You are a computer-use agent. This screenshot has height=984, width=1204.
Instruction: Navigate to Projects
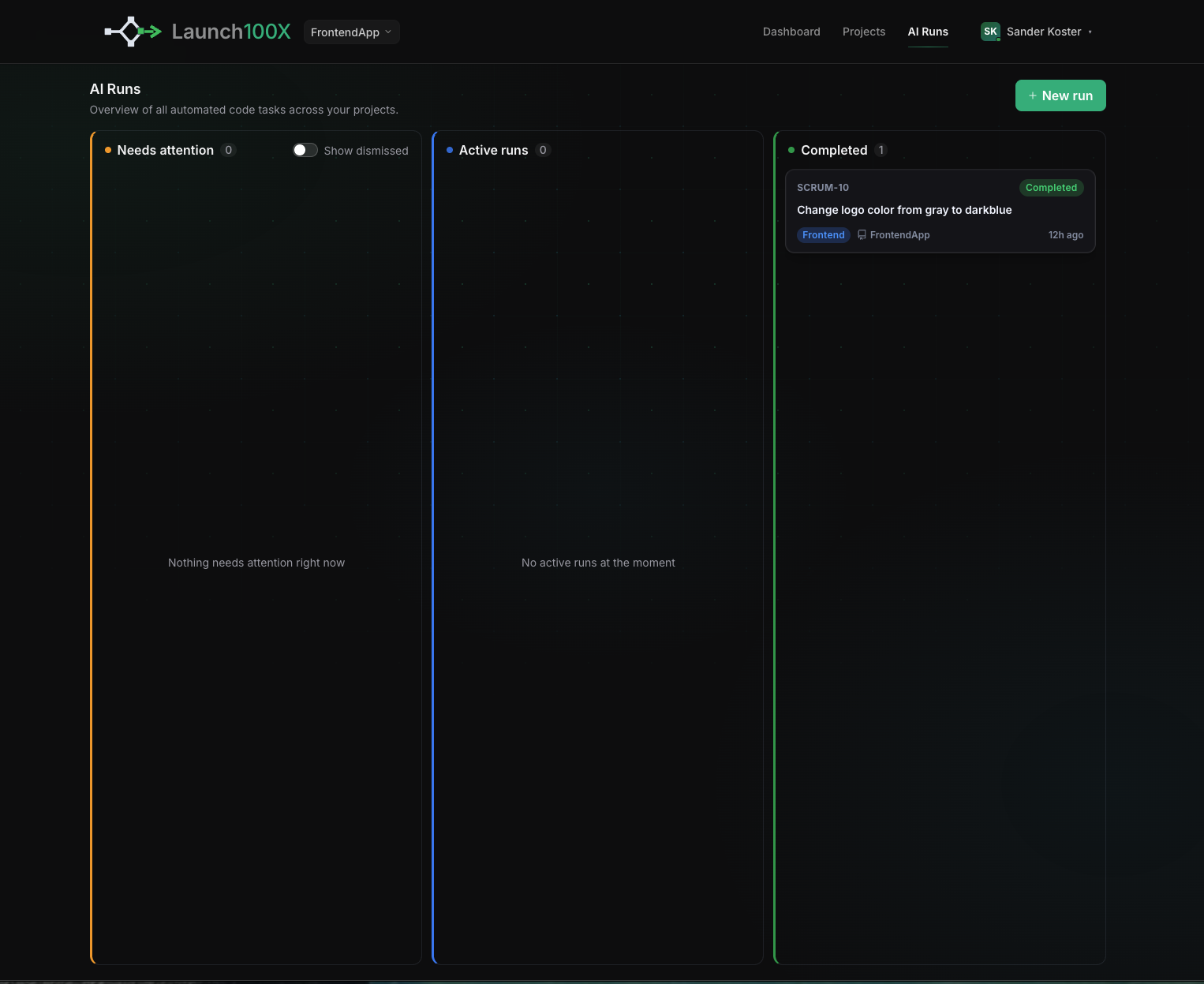pos(863,32)
